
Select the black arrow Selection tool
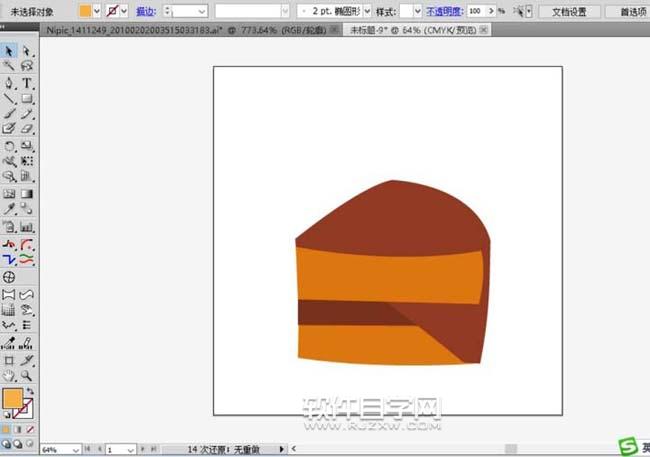pos(9,51)
